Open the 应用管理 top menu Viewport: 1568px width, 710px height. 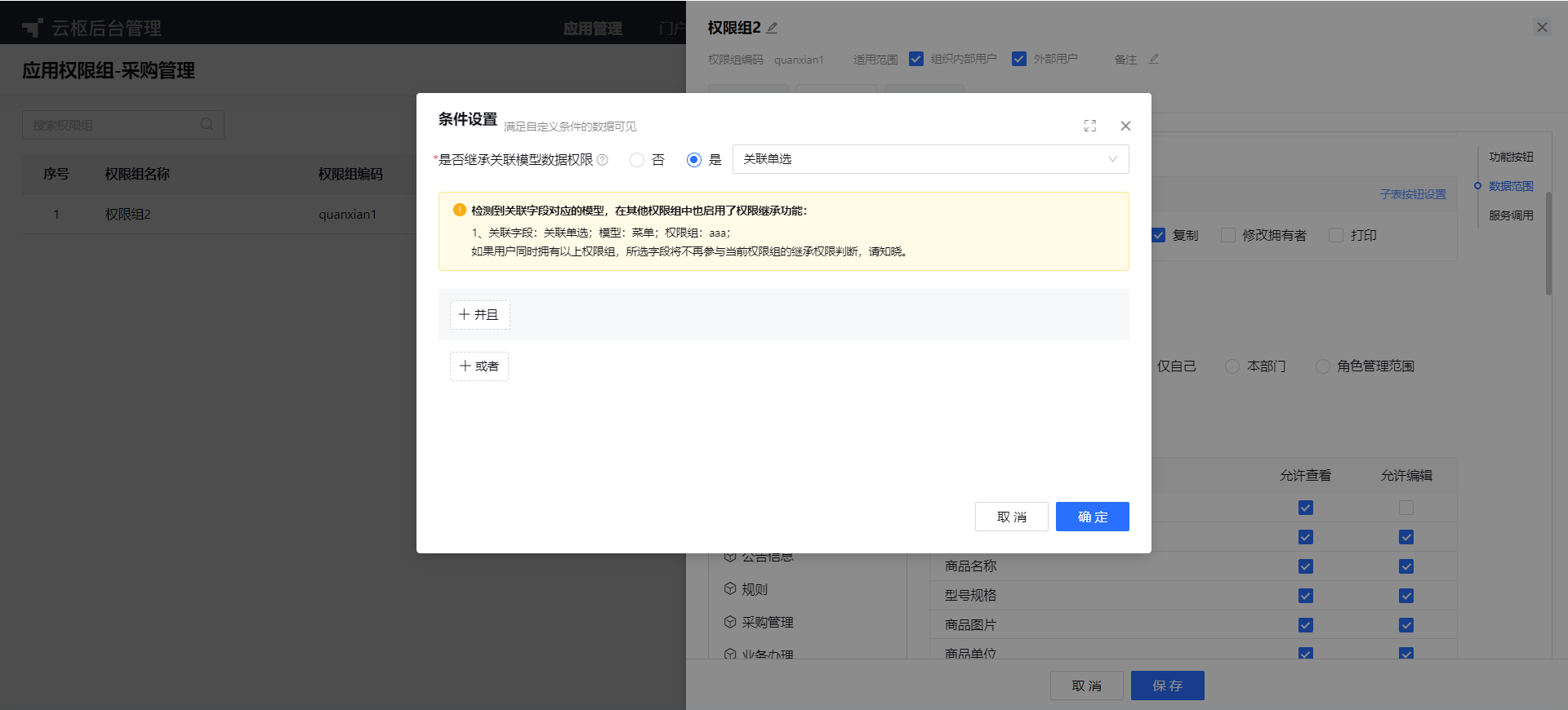coord(593,29)
